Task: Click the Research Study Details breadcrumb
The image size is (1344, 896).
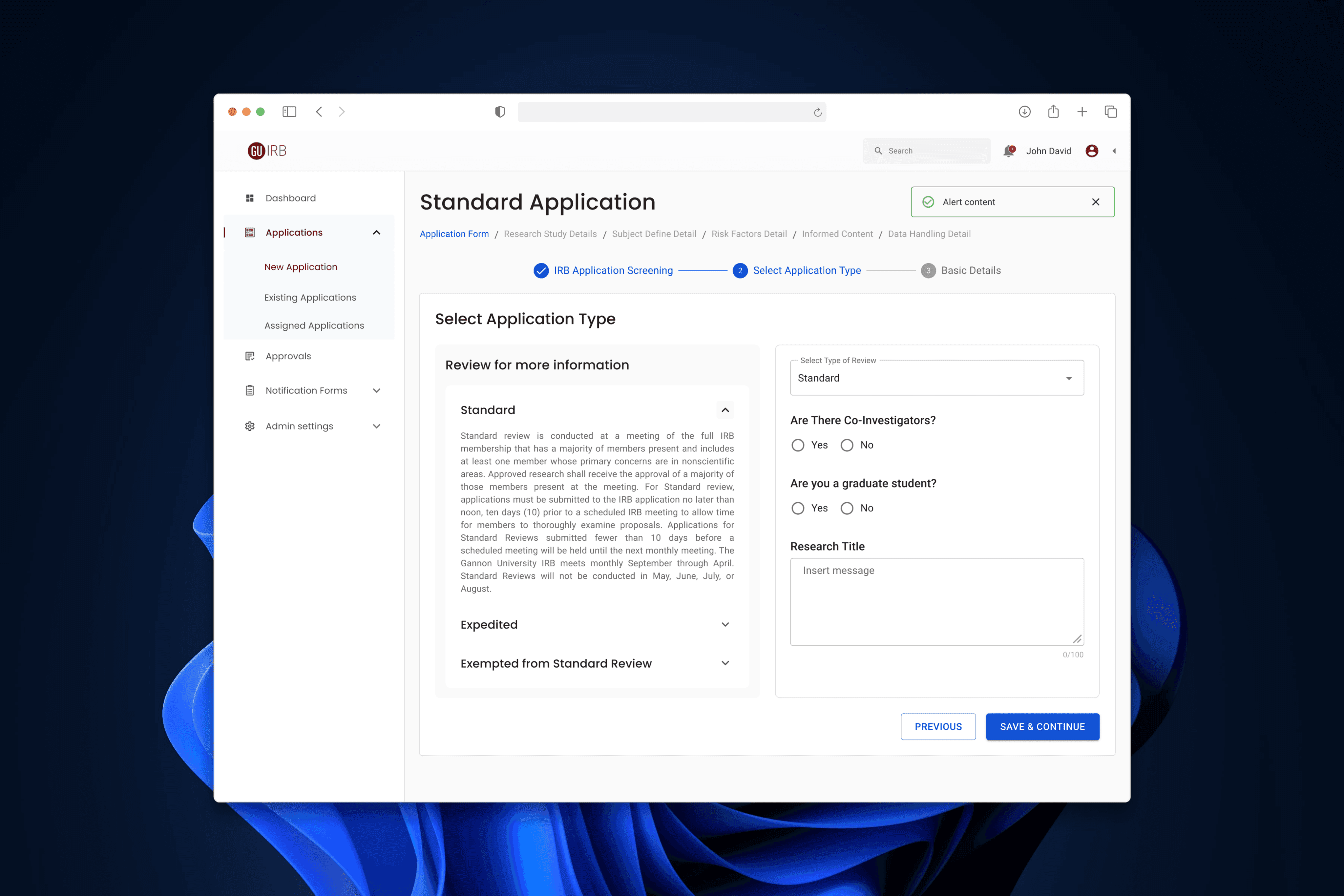Action: click(x=550, y=234)
